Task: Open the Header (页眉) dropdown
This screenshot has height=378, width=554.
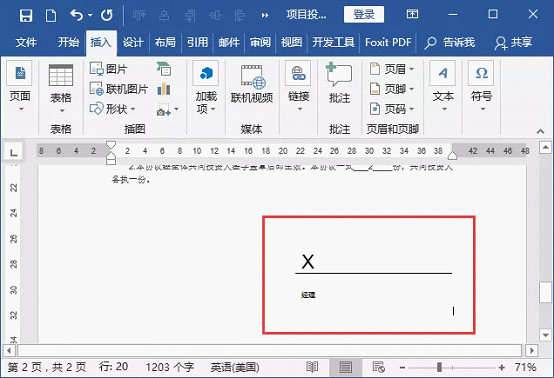Action: 391,69
